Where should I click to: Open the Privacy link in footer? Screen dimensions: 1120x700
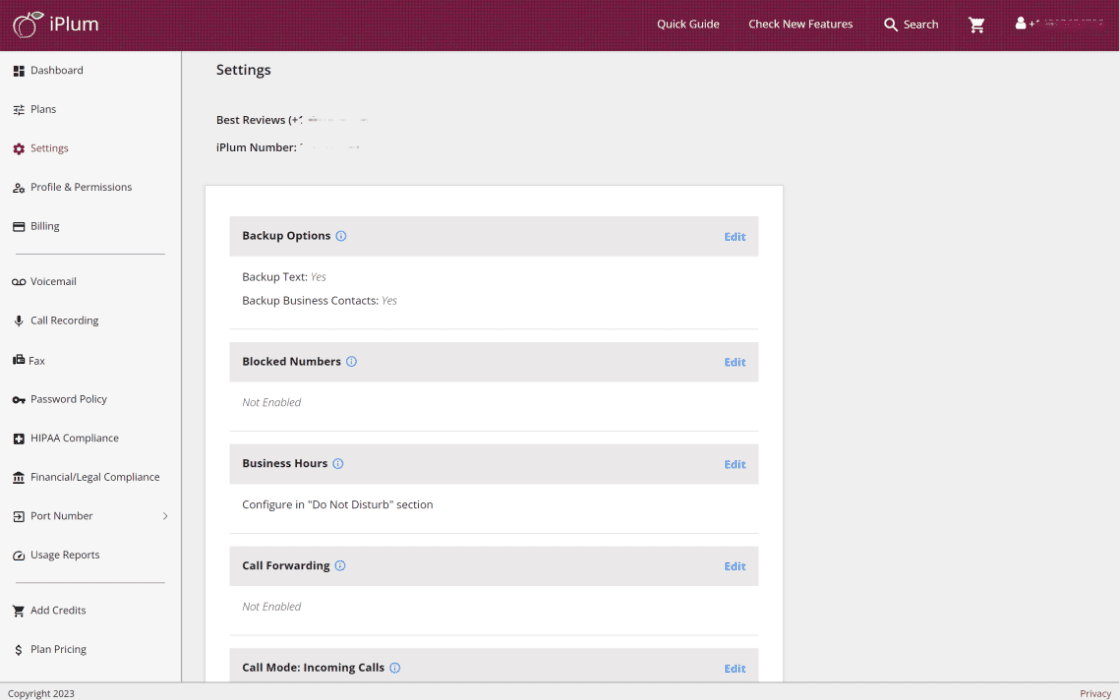[1095, 693]
